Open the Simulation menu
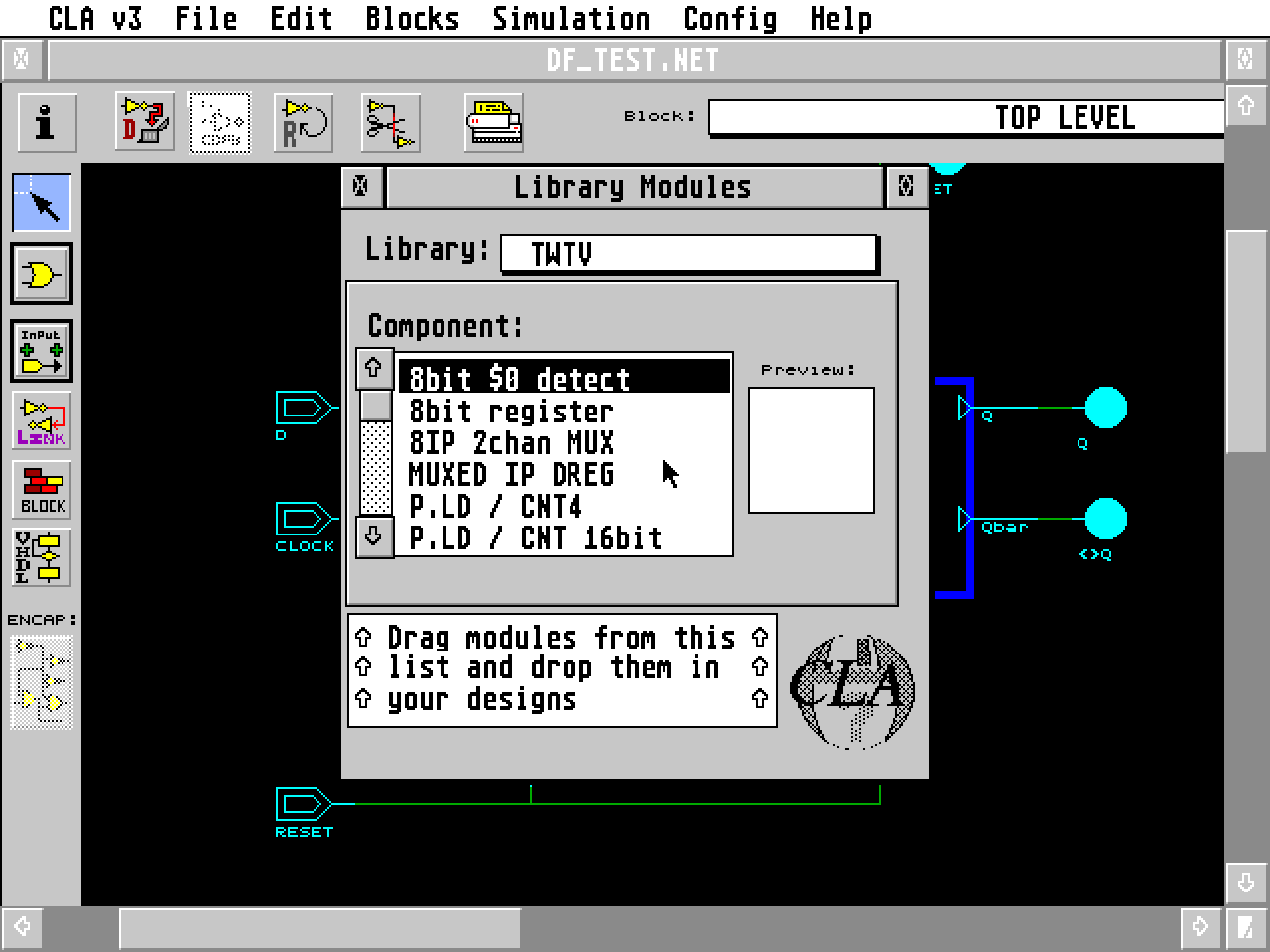The height and width of the screenshot is (952, 1270). pos(571,18)
